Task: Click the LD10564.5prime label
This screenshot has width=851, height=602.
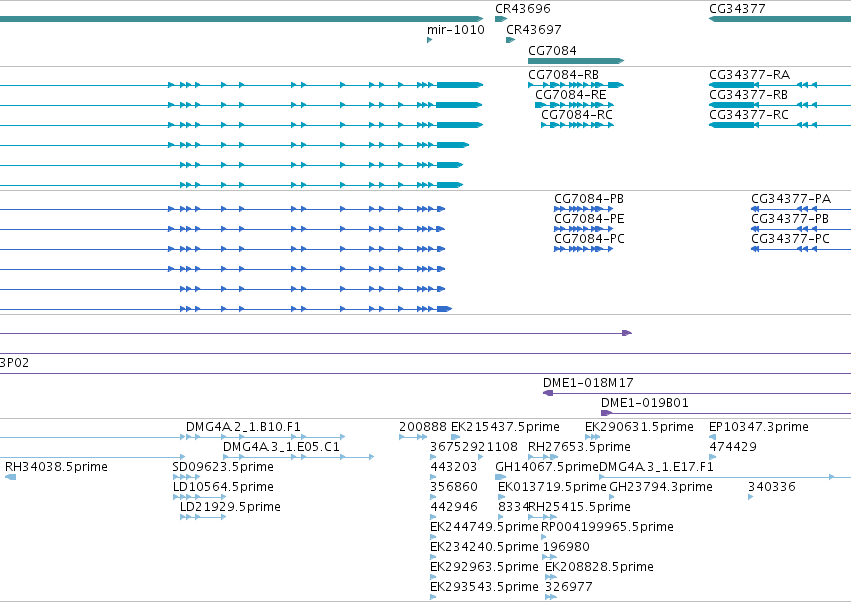Action: [x=223, y=487]
